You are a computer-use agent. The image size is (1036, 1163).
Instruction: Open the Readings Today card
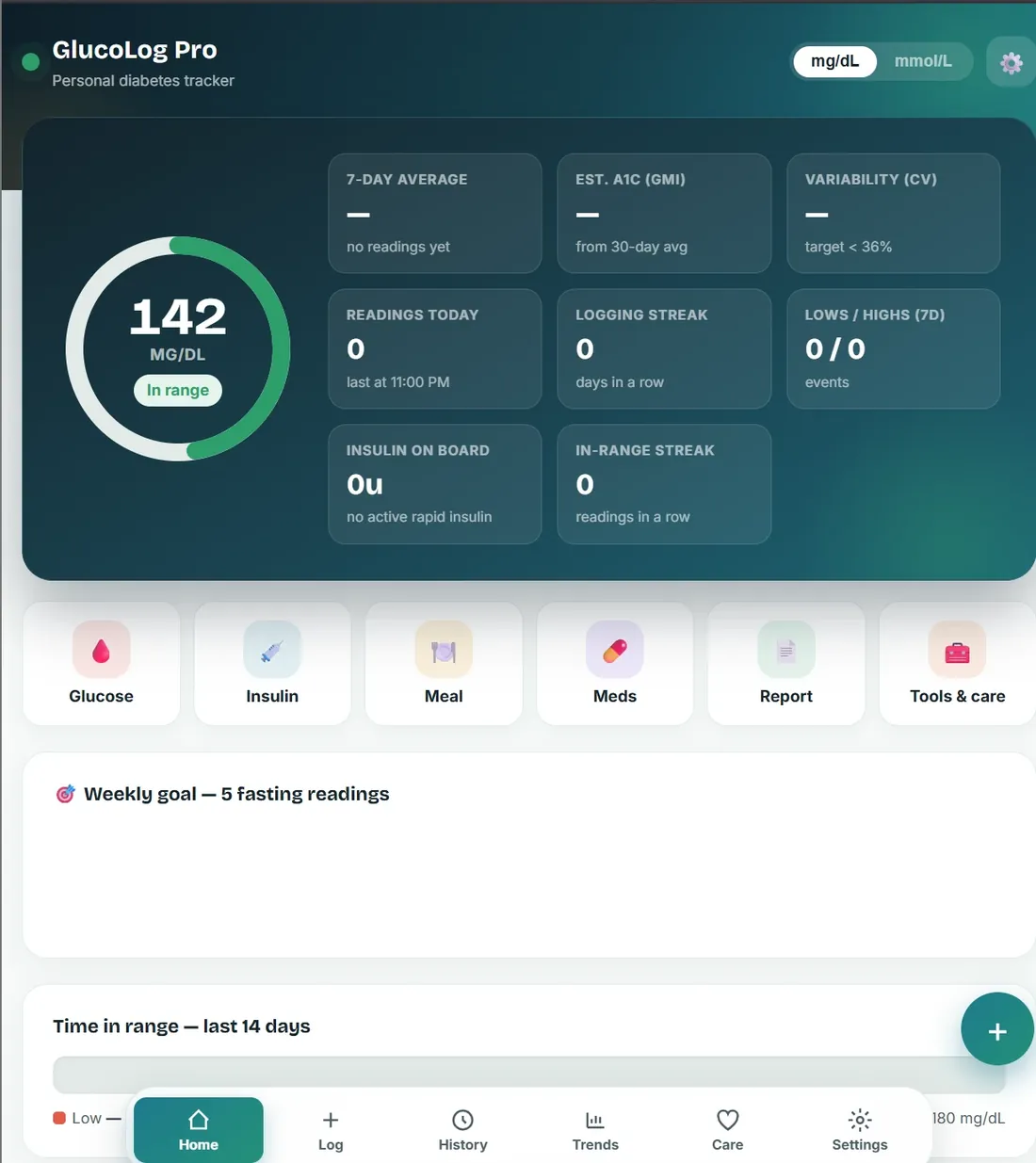point(435,348)
